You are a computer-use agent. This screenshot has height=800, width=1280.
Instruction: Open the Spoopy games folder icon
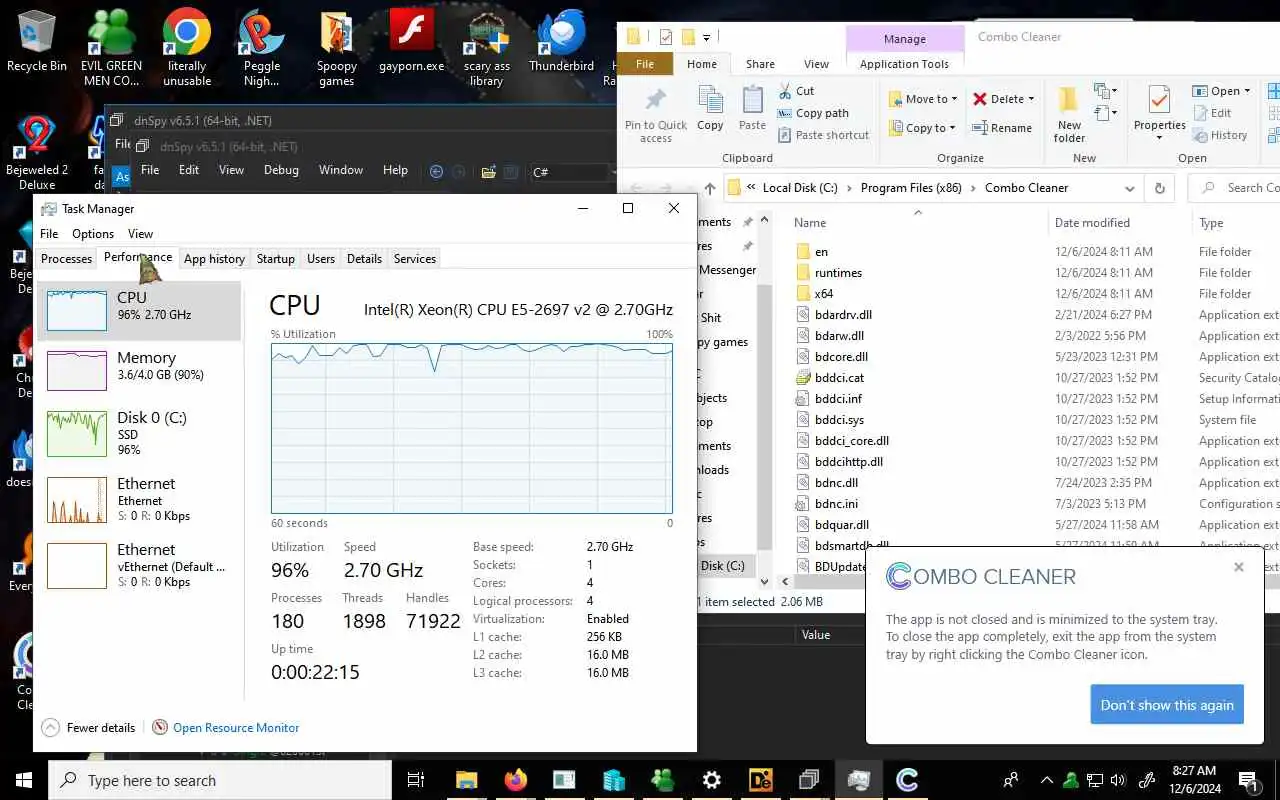(x=337, y=48)
